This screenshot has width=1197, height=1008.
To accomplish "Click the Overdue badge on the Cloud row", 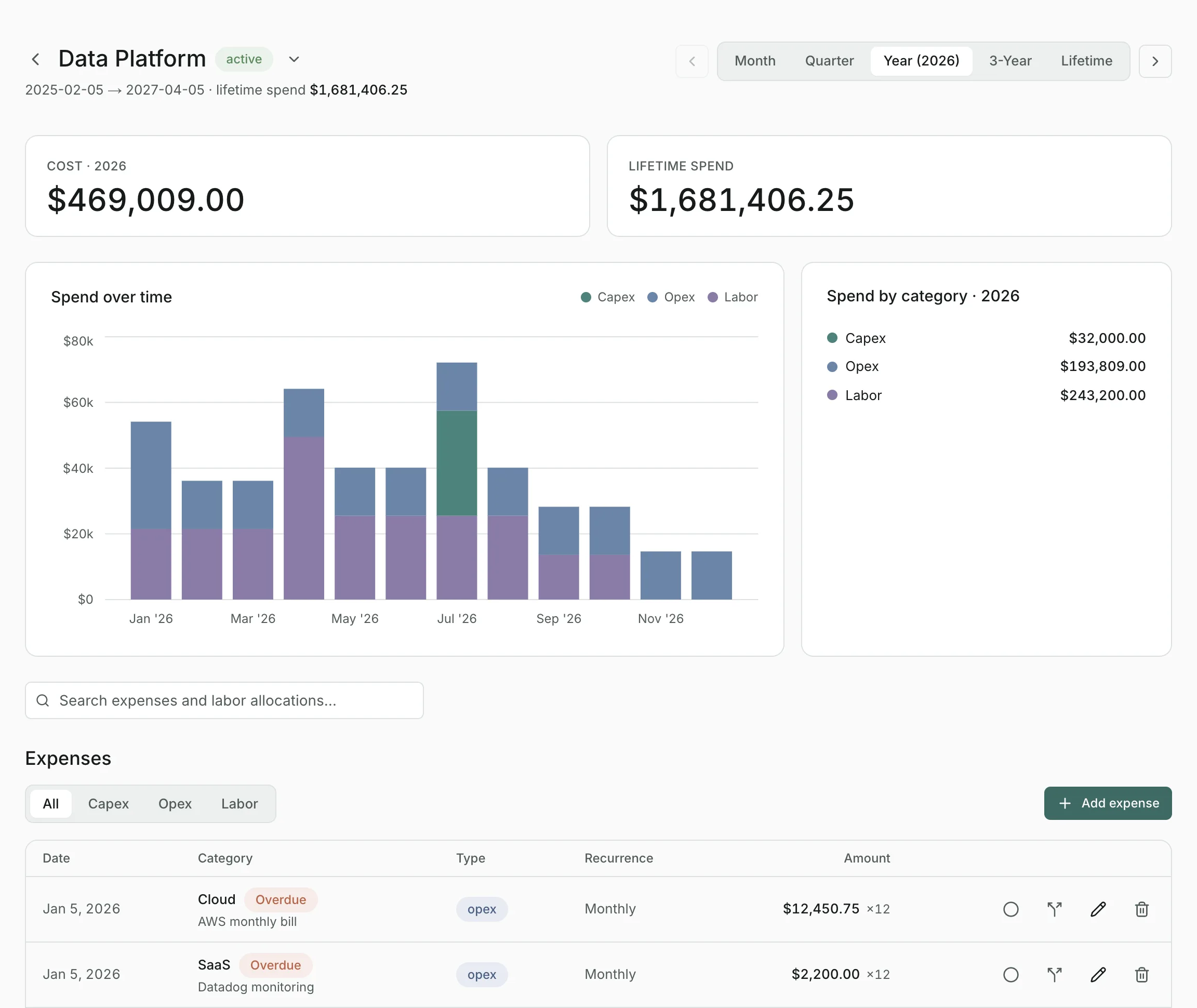I will click(x=281, y=900).
